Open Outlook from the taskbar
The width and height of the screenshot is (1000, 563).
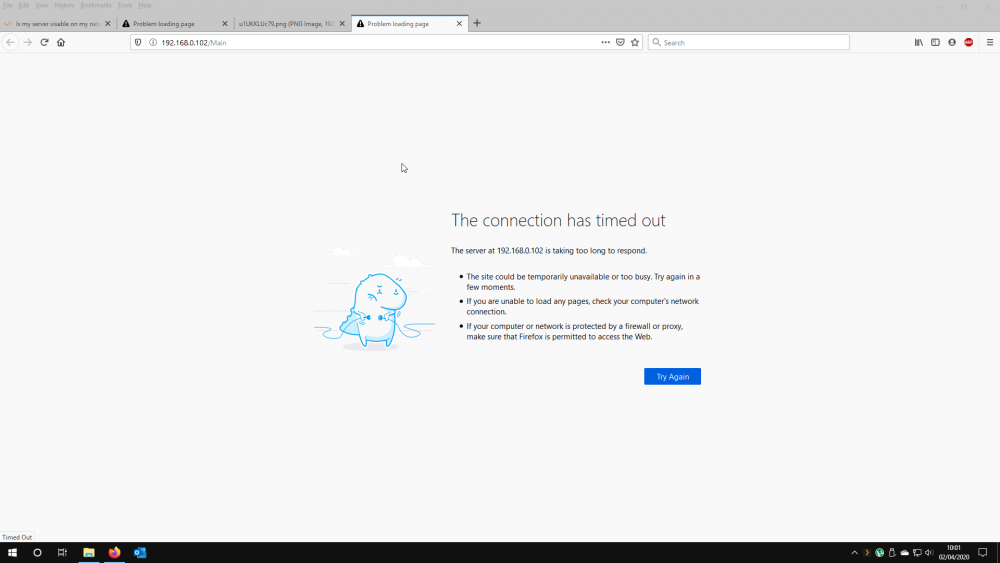pos(140,553)
